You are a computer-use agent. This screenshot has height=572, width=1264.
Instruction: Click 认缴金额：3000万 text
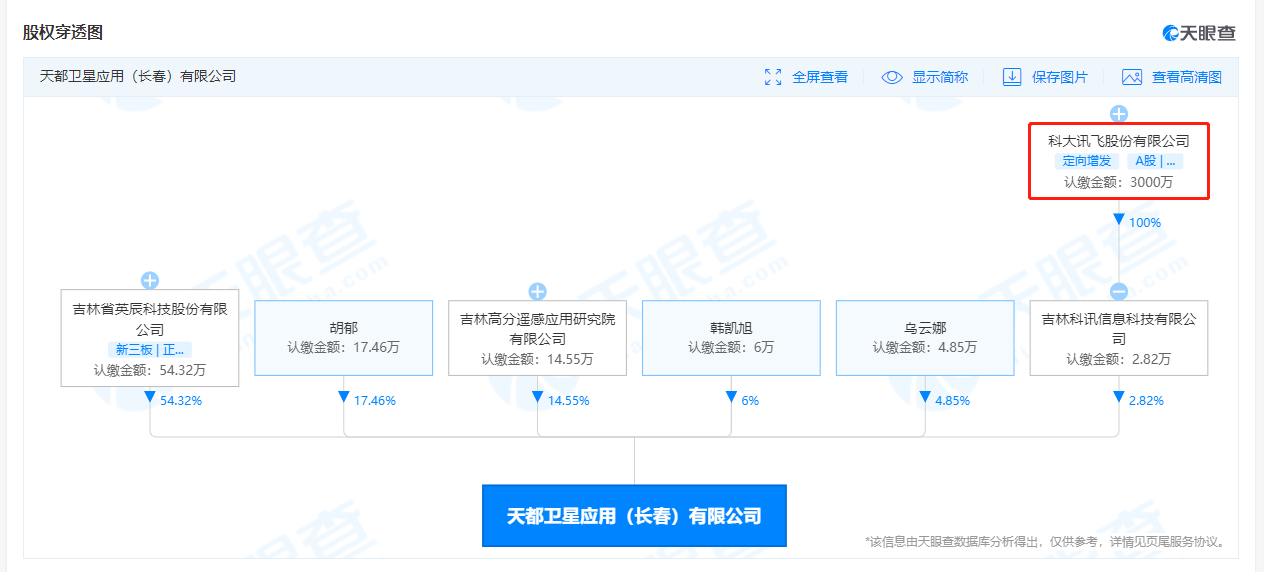coord(1119,182)
